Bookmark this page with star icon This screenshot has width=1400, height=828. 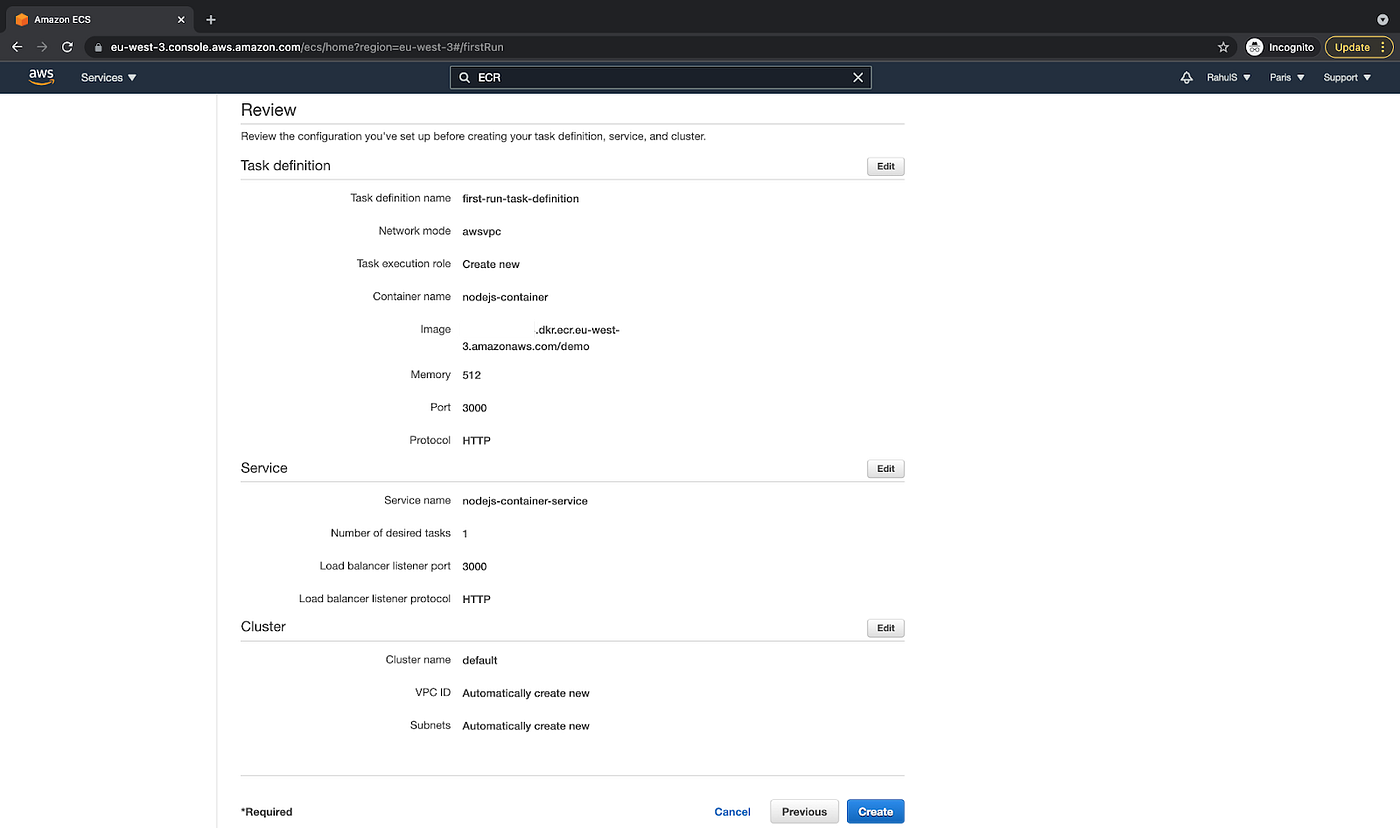coord(1223,47)
